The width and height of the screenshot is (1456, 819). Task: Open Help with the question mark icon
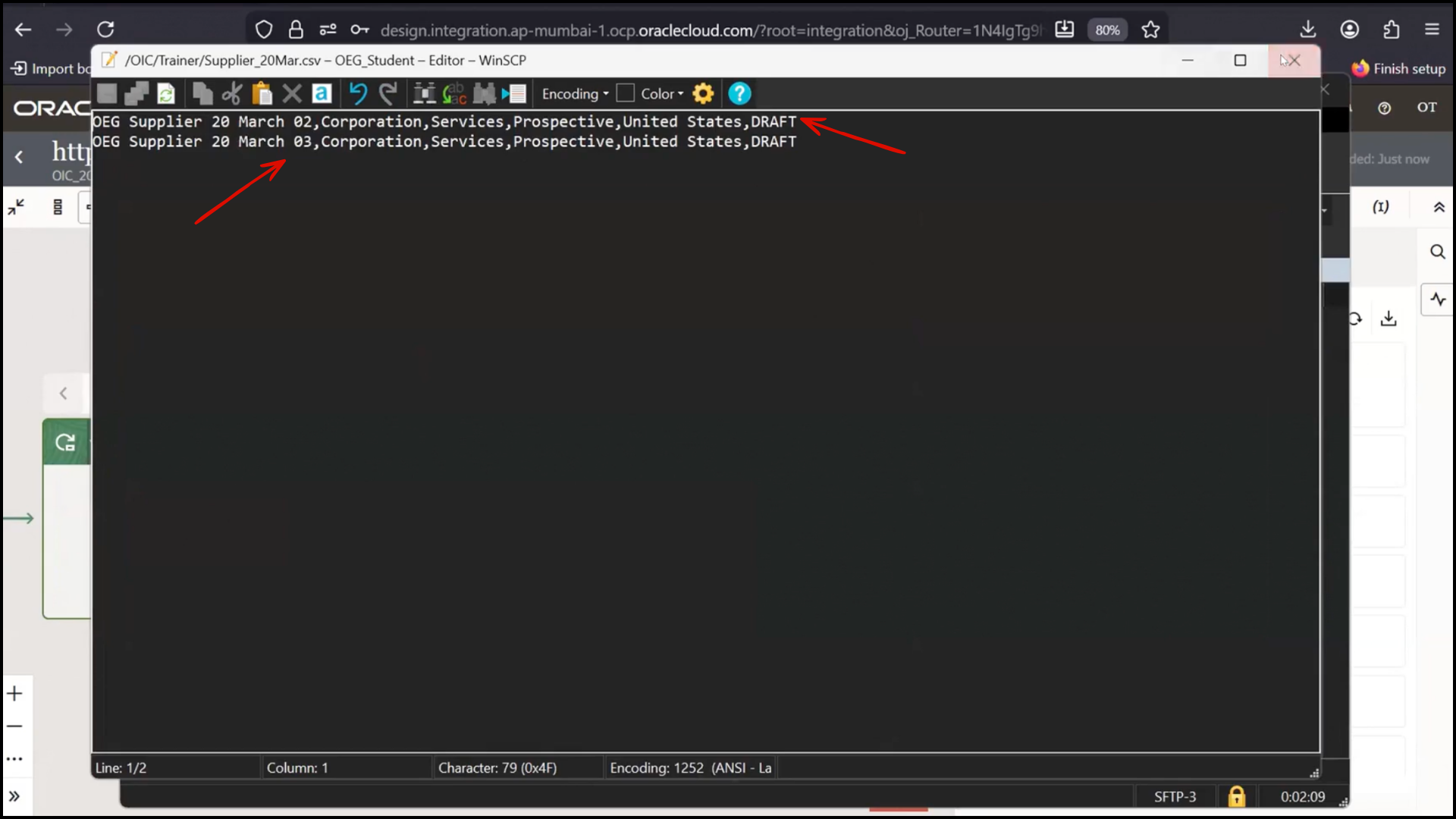click(x=739, y=93)
